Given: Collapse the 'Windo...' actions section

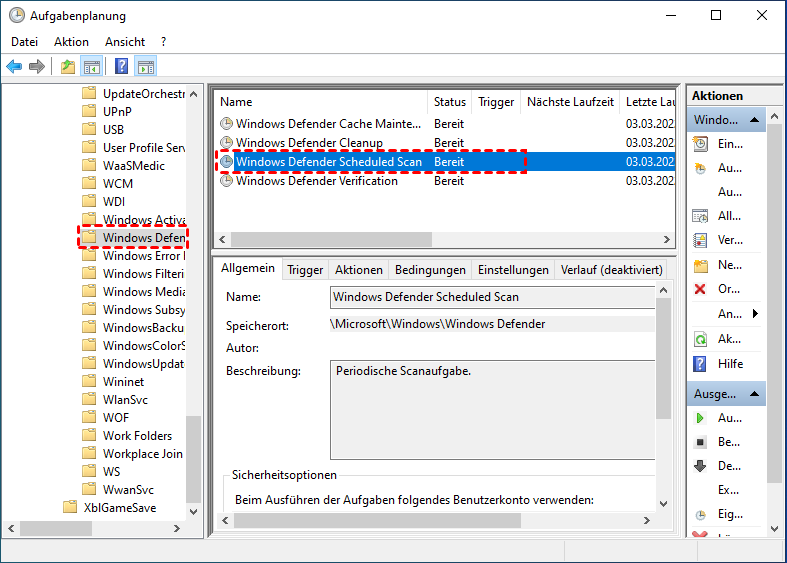Looking at the screenshot, I should [x=757, y=120].
